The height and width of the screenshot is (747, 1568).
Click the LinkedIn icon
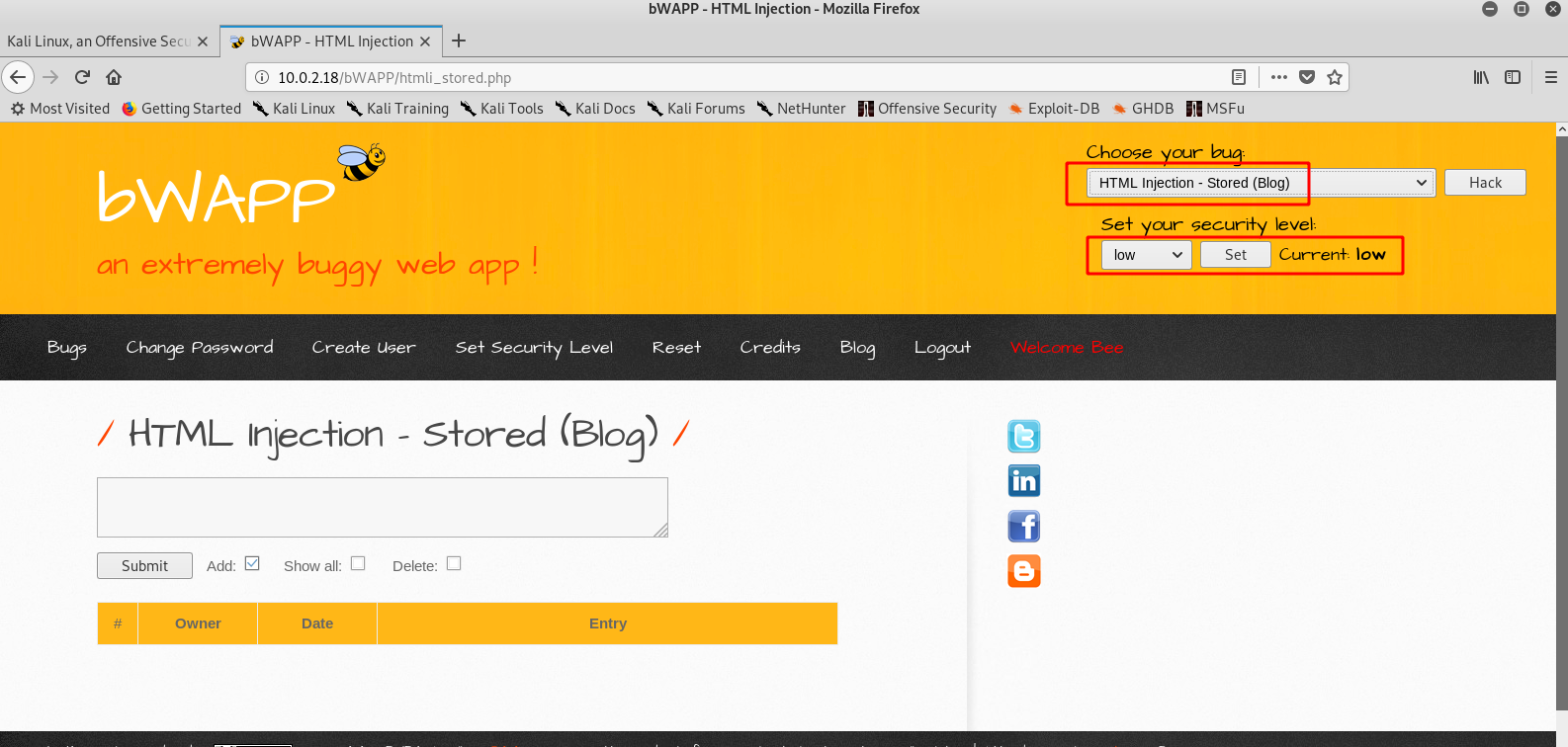coord(1024,481)
